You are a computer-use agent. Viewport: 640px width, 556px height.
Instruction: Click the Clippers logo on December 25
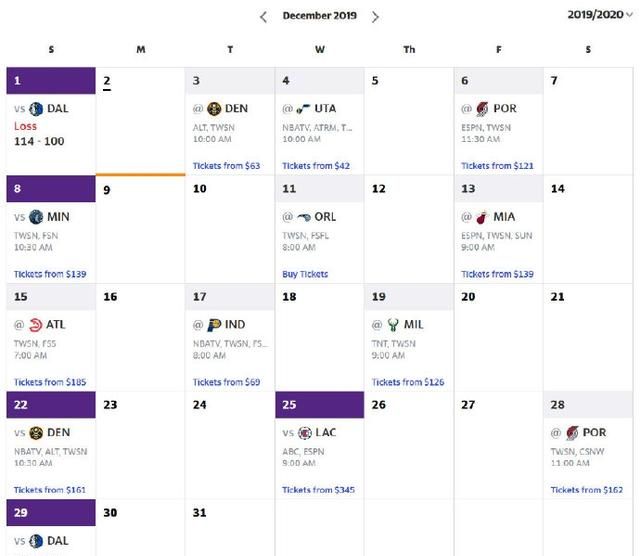pyautogui.click(x=305, y=433)
